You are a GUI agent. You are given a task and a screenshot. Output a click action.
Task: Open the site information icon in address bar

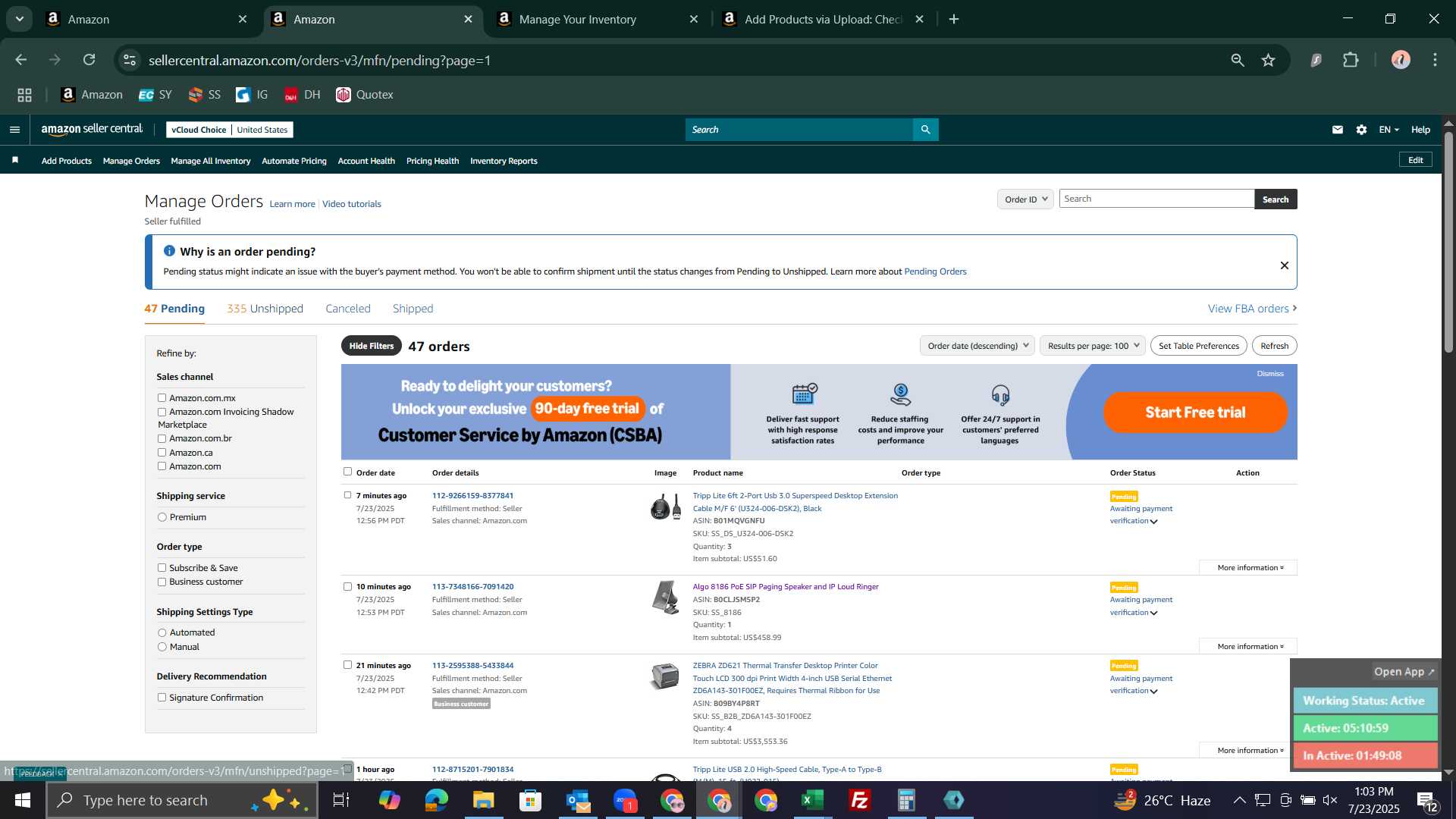pos(130,60)
